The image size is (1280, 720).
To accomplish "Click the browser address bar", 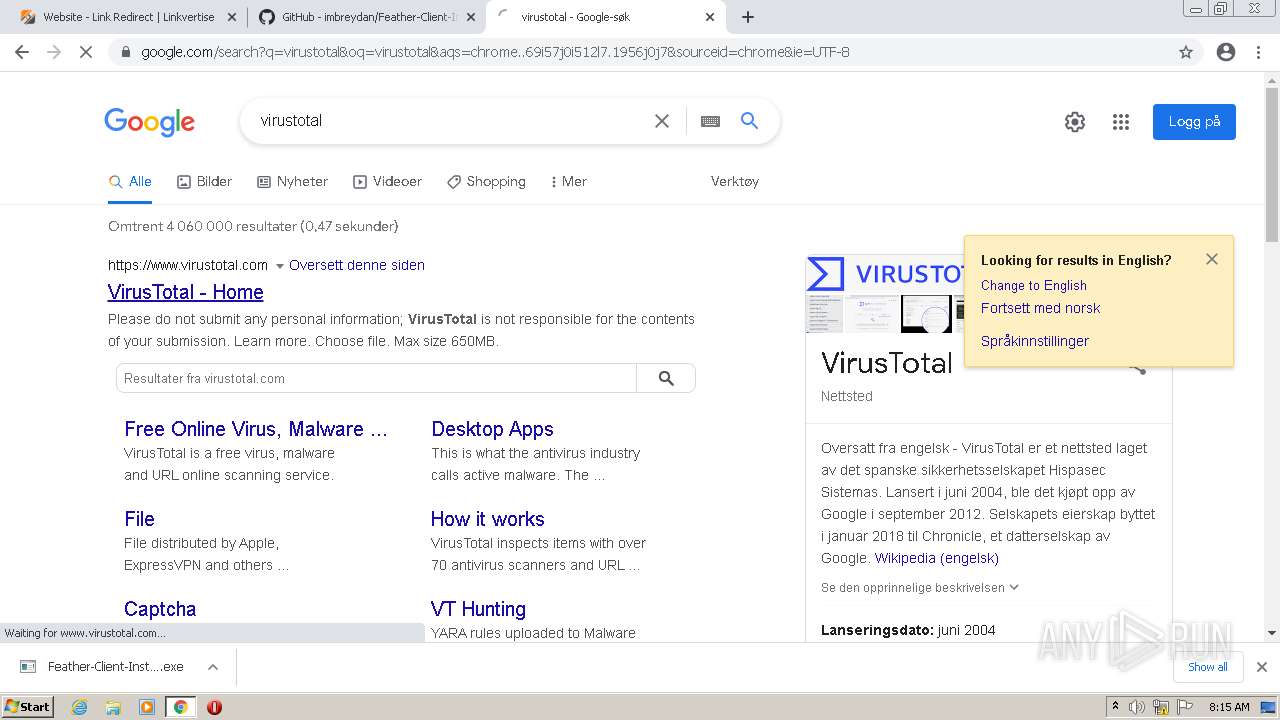I will pos(640,52).
